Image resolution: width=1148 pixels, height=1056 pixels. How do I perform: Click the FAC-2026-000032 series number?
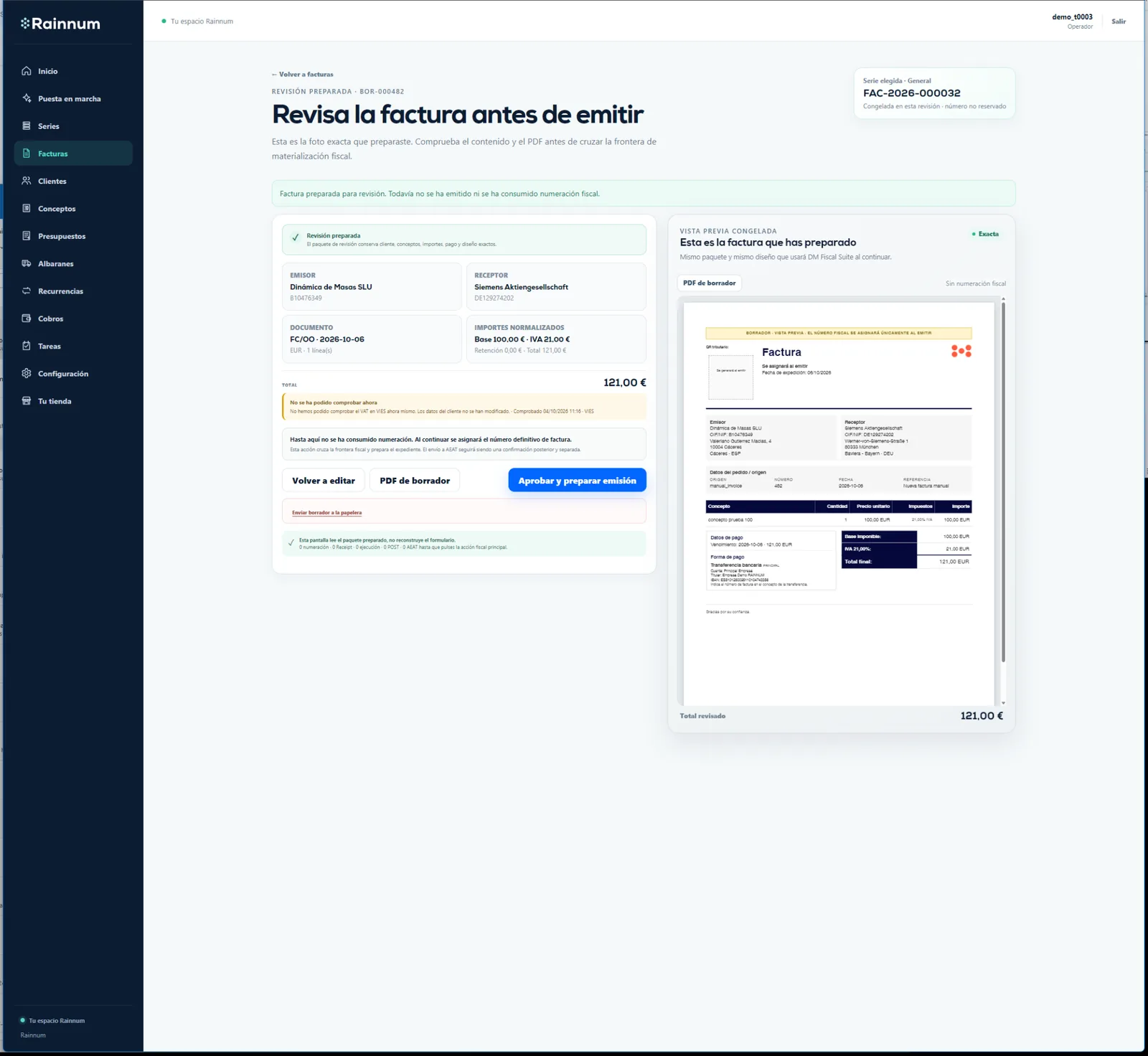tap(912, 93)
